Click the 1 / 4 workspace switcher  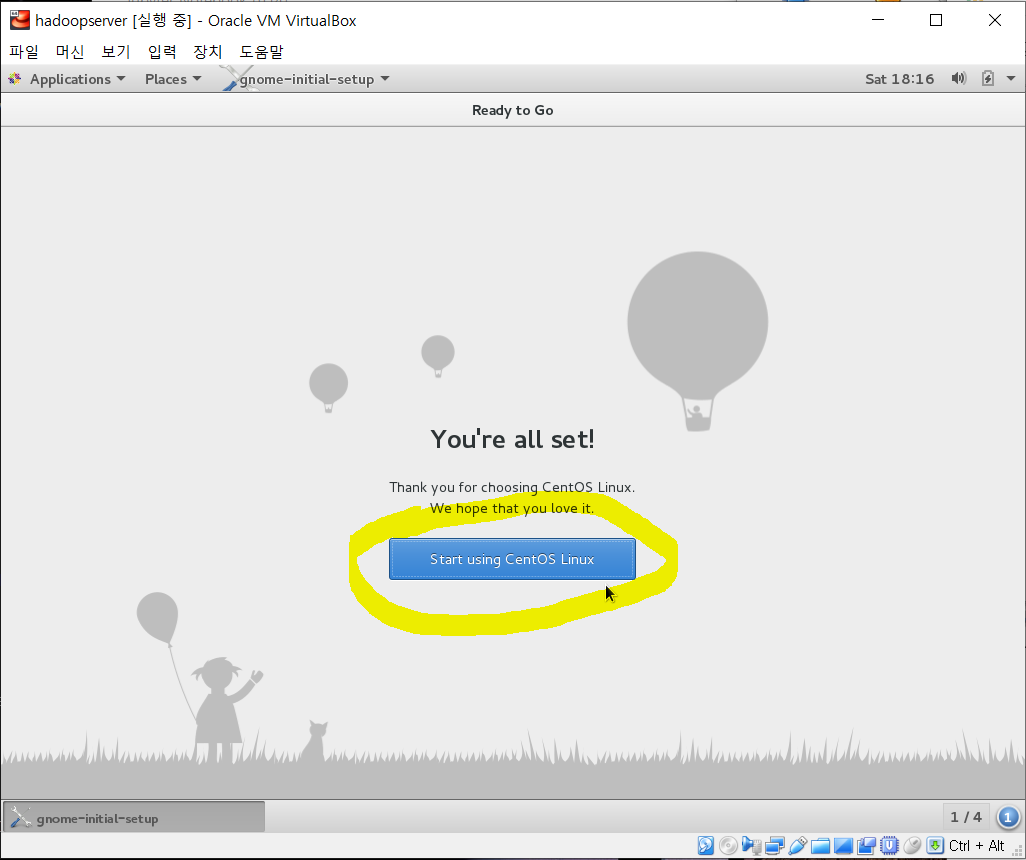point(966,817)
